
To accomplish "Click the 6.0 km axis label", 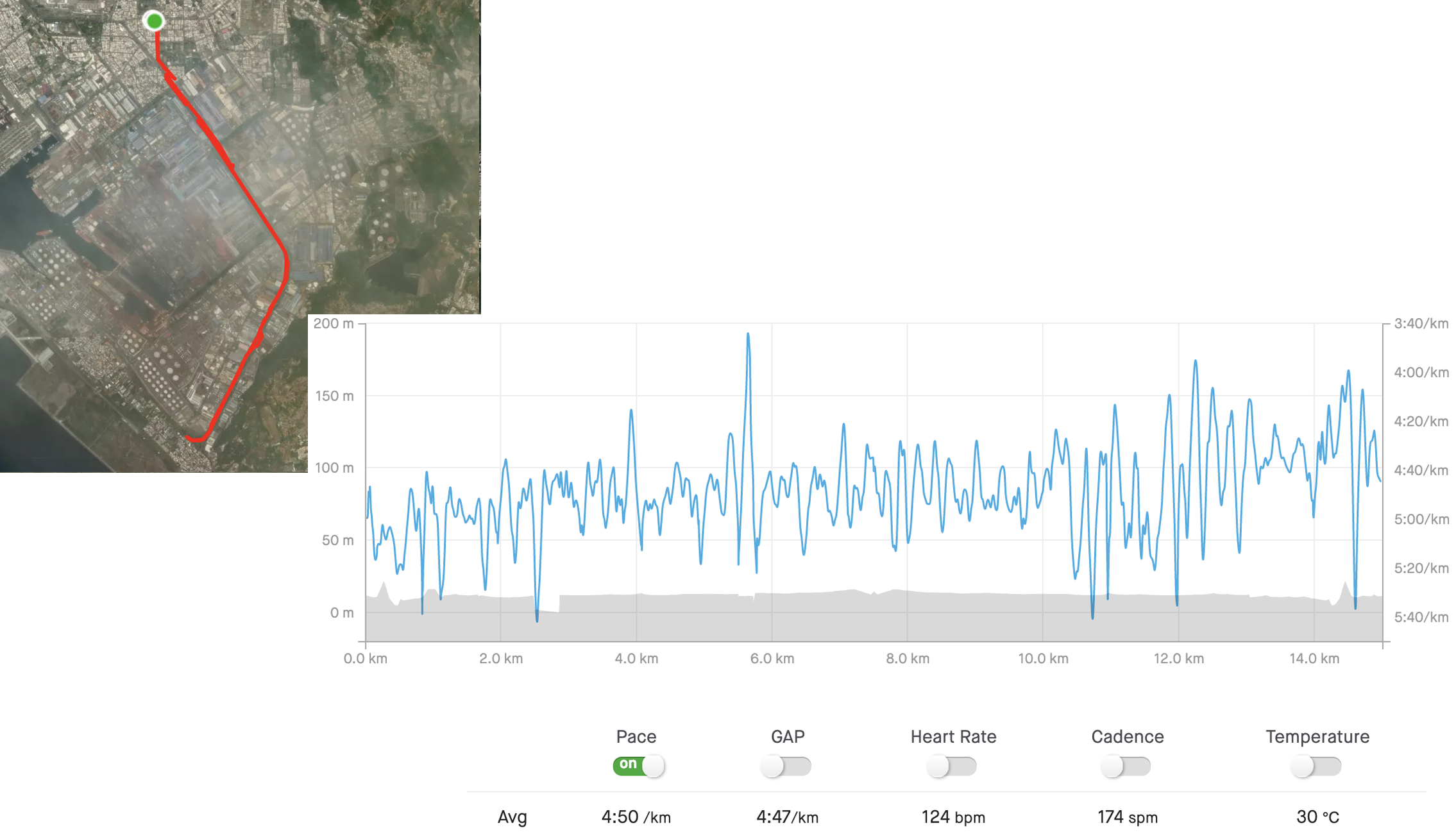I will 772,659.
